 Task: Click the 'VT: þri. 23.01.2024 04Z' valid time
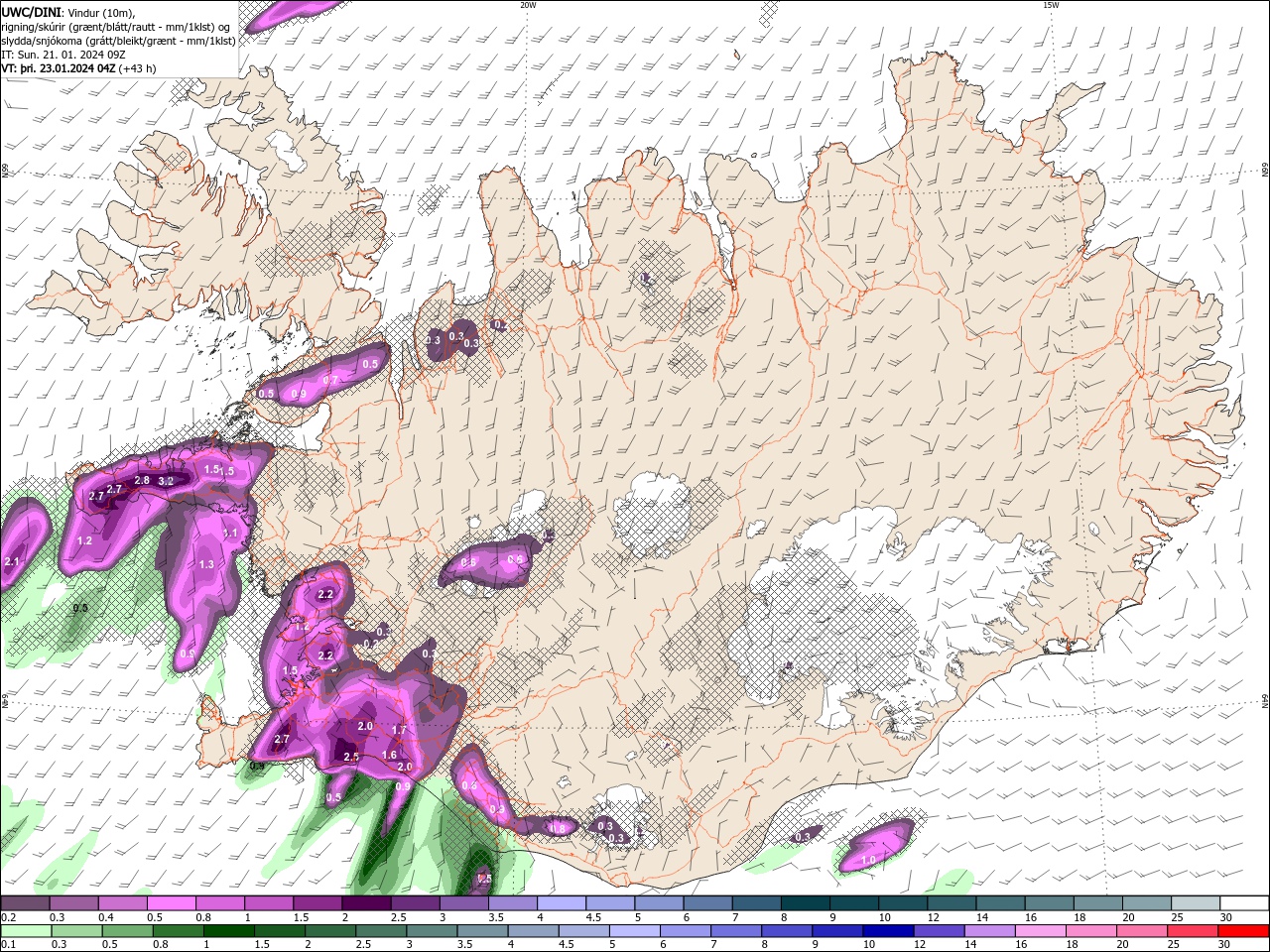(59, 68)
